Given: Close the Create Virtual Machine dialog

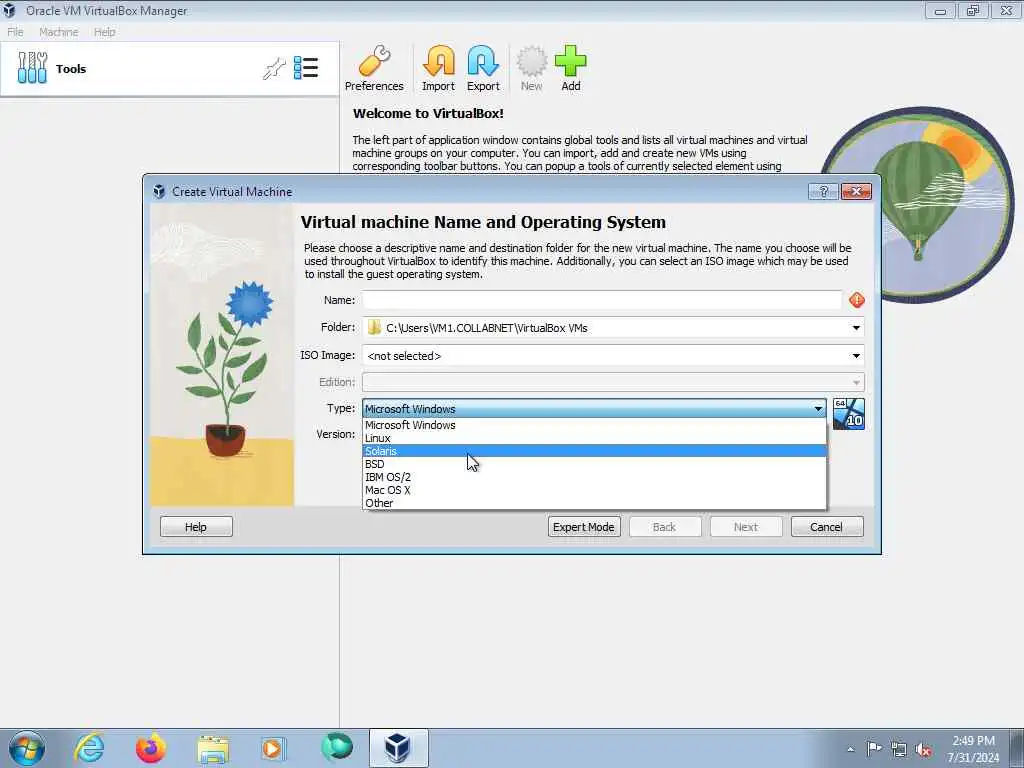Looking at the screenshot, I should [856, 191].
